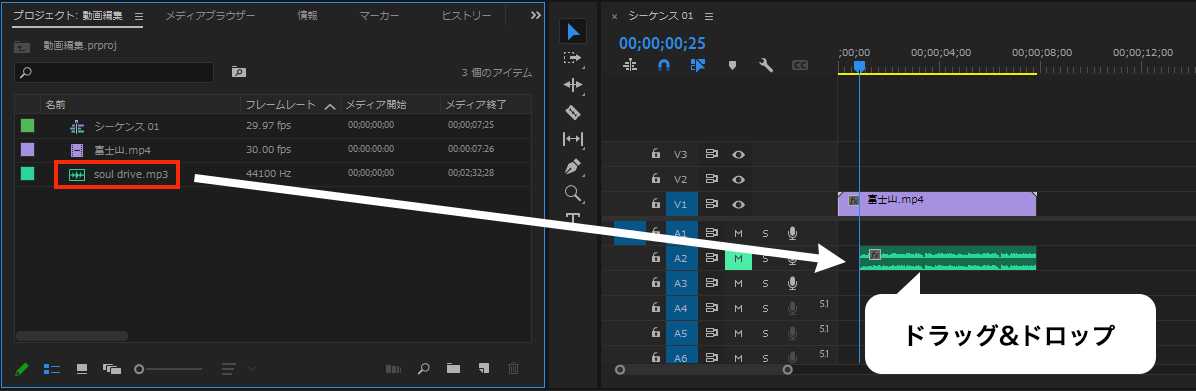Sort by メディア終了 column header
The image size is (1196, 391).
point(476,104)
